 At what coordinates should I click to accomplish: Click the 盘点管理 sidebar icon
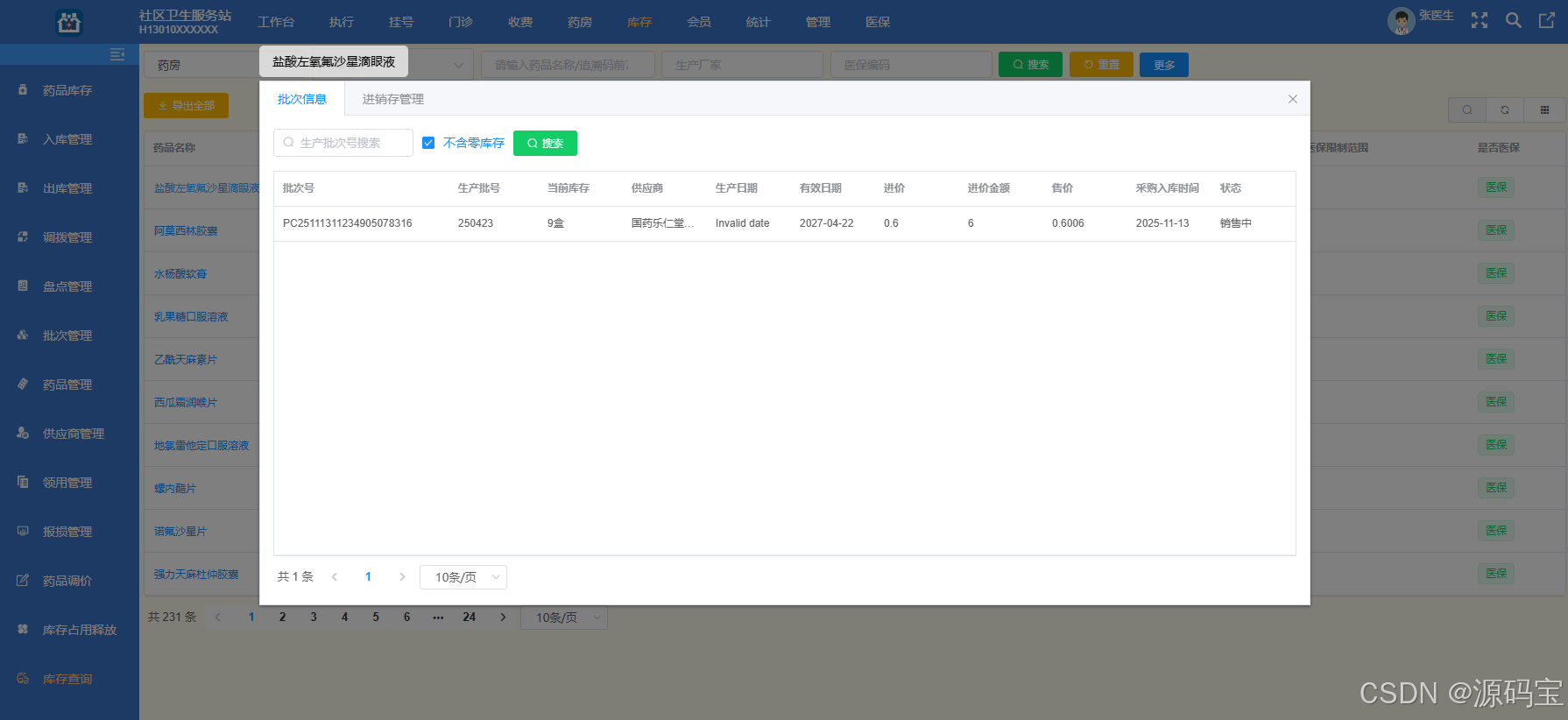(x=23, y=286)
